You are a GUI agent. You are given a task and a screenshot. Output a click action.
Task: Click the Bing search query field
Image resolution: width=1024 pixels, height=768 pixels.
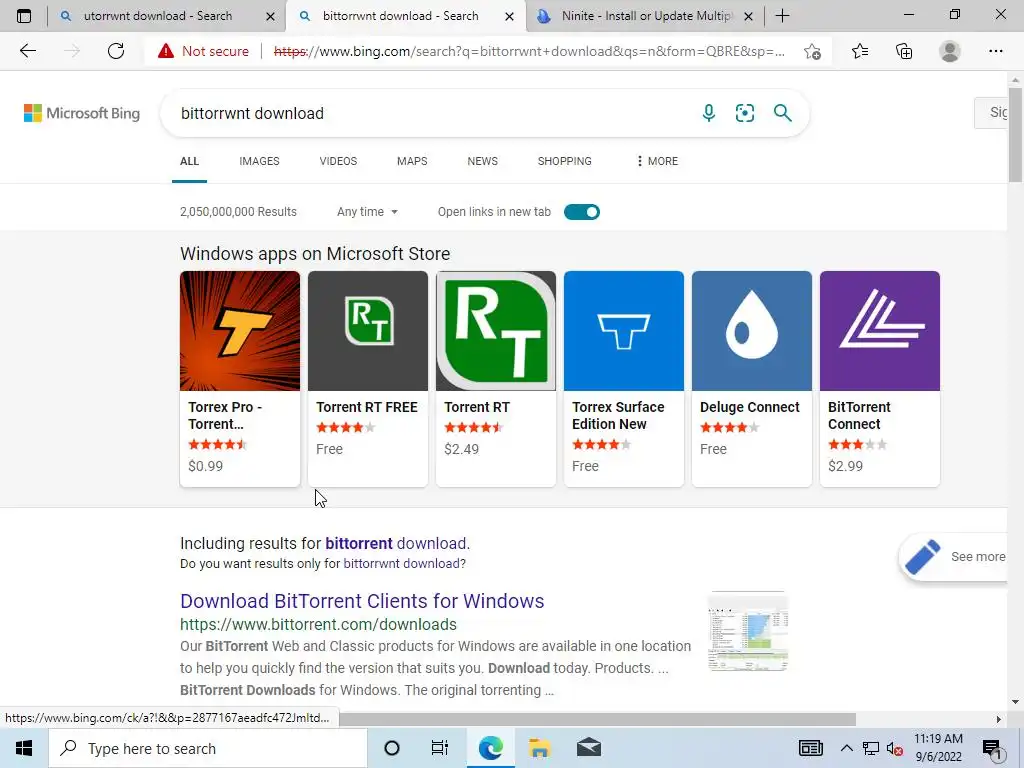pos(431,113)
